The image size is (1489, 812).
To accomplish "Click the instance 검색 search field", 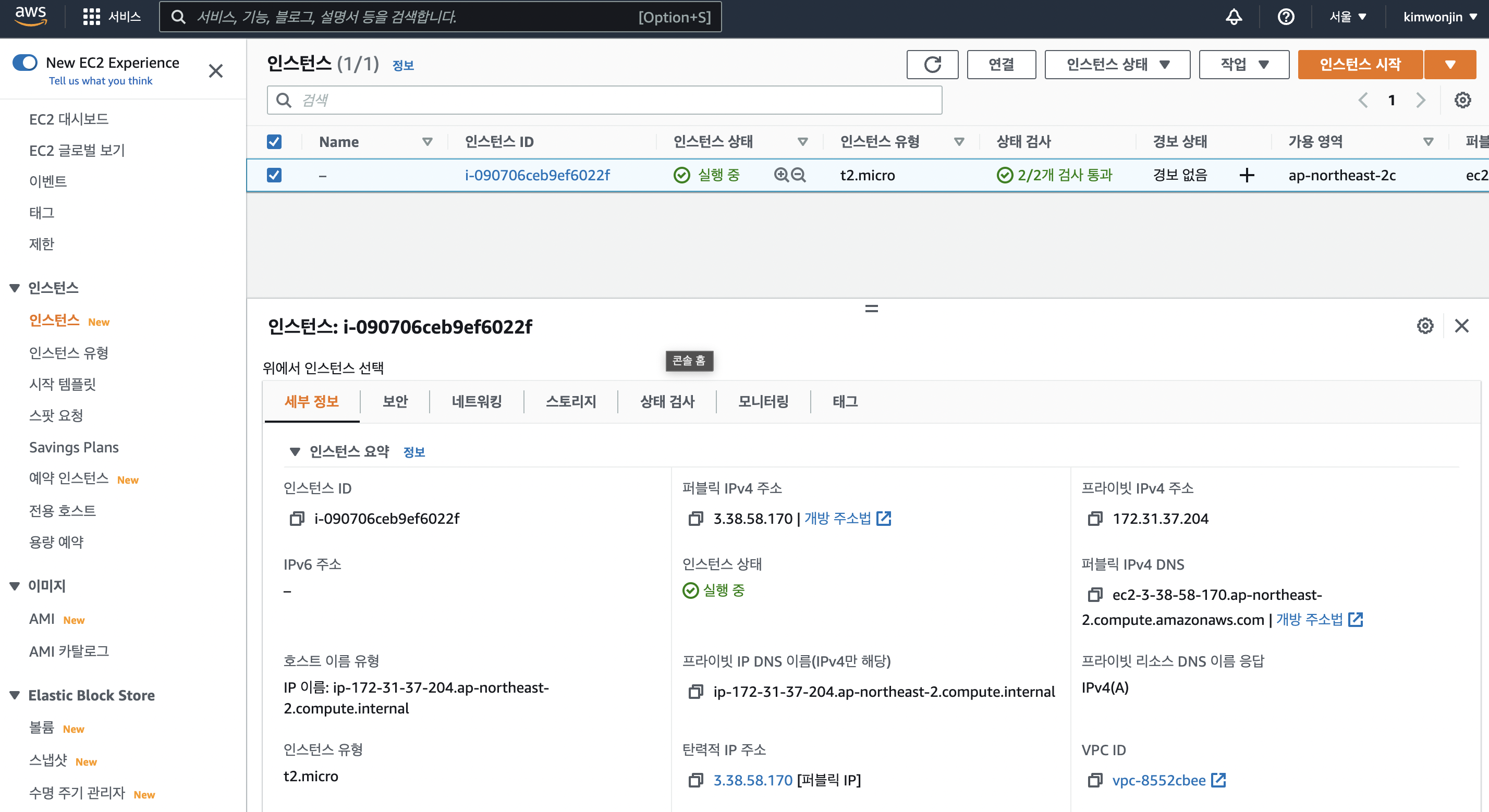I will pos(604,100).
